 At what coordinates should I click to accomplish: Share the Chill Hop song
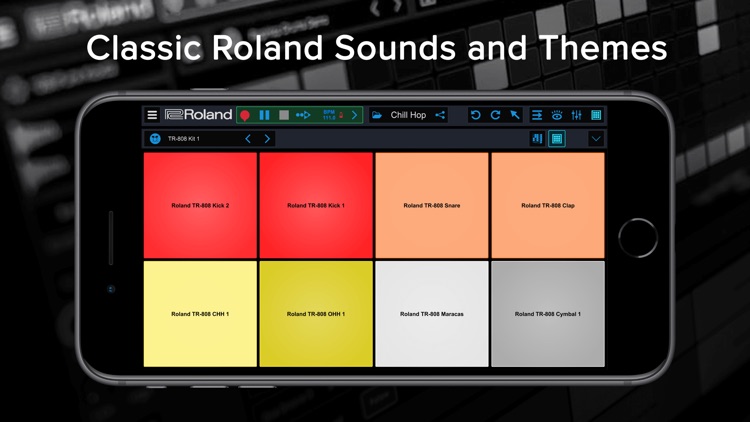(440, 115)
